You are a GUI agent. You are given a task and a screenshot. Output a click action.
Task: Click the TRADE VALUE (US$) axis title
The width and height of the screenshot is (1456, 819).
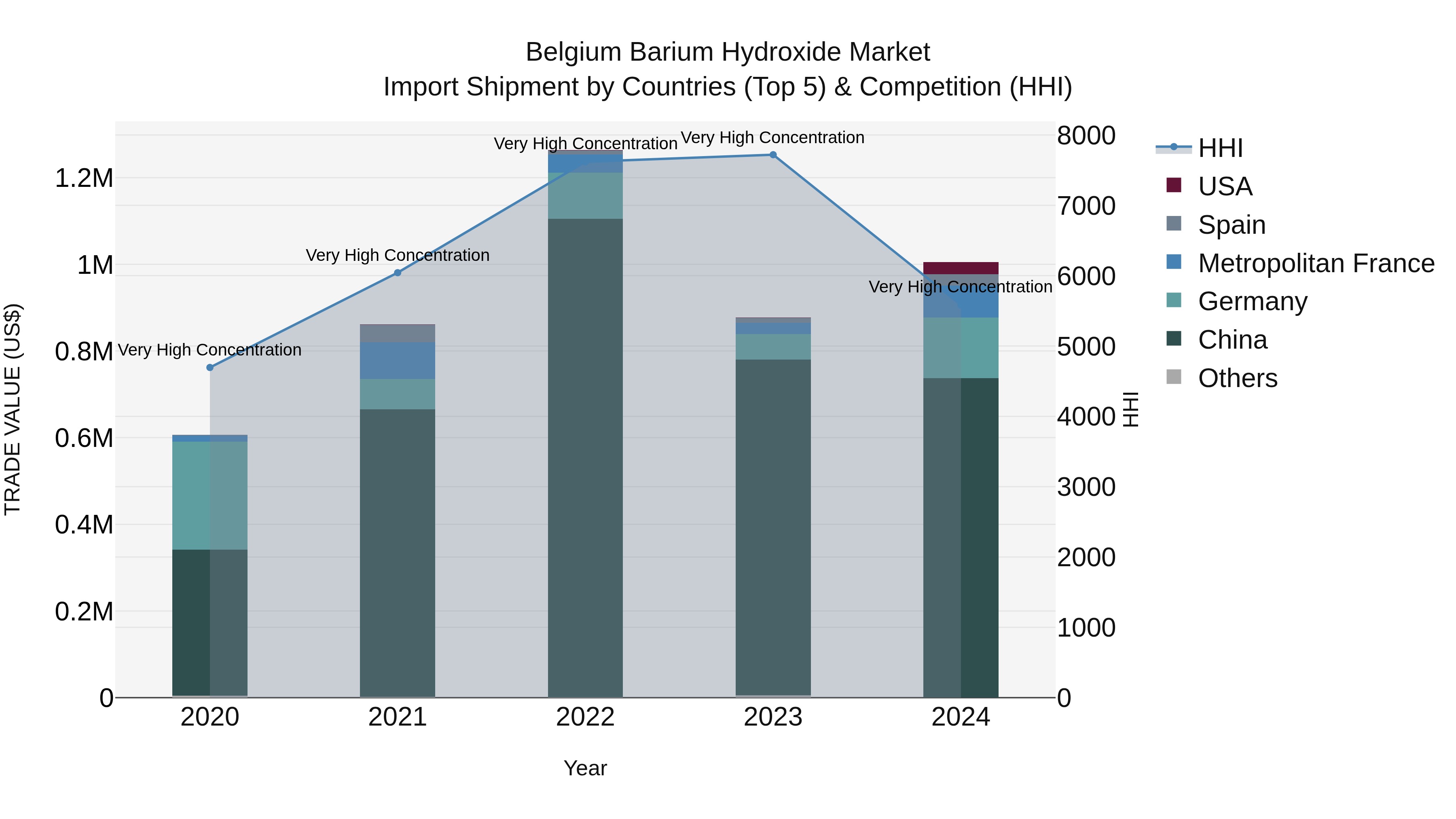pos(13,409)
